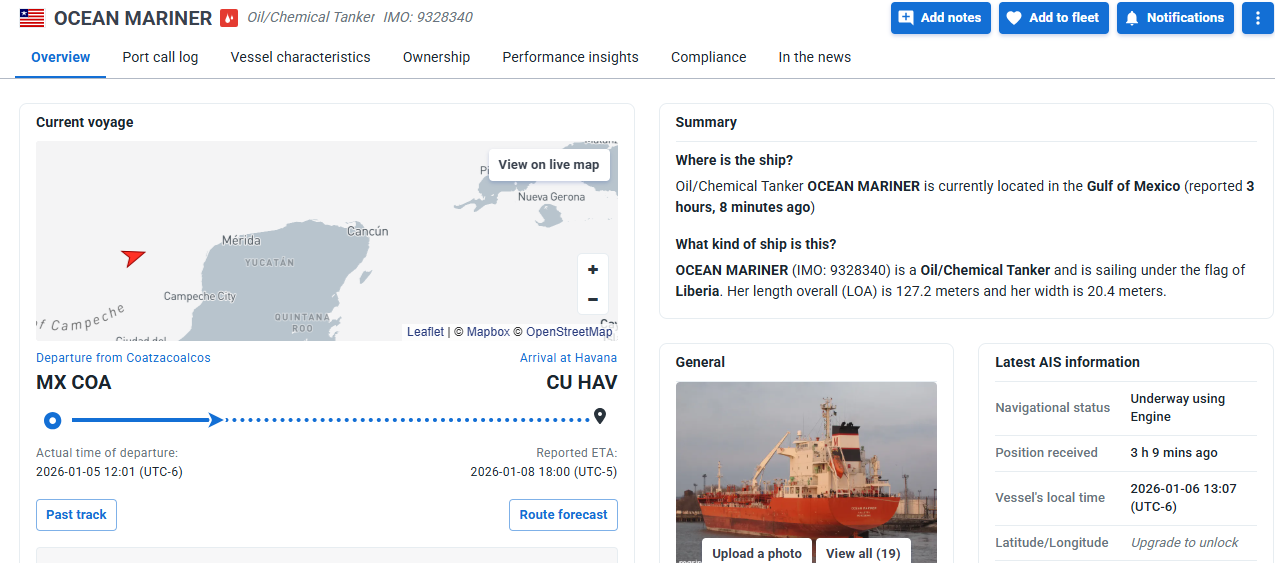Click the Cancún label on map
Viewport: 1275px width, 563px height.
tap(367, 231)
